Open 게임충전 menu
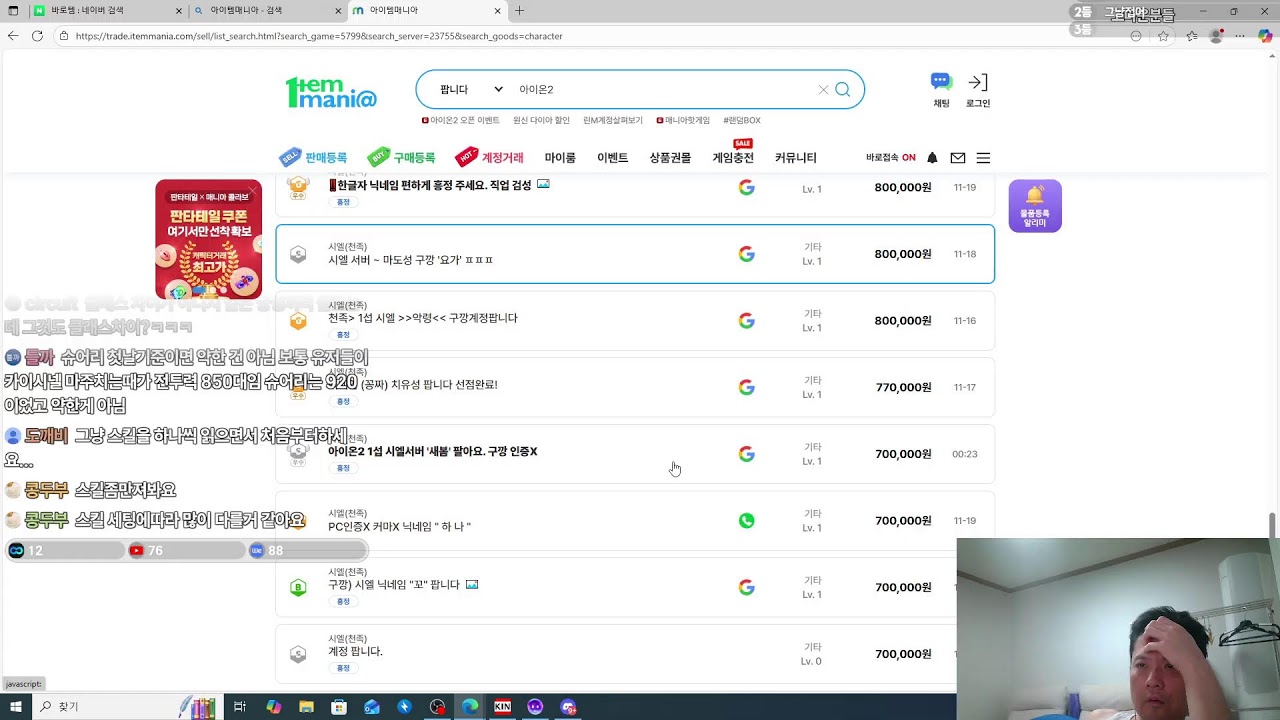The image size is (1280, 720). (x=733, y=158)
